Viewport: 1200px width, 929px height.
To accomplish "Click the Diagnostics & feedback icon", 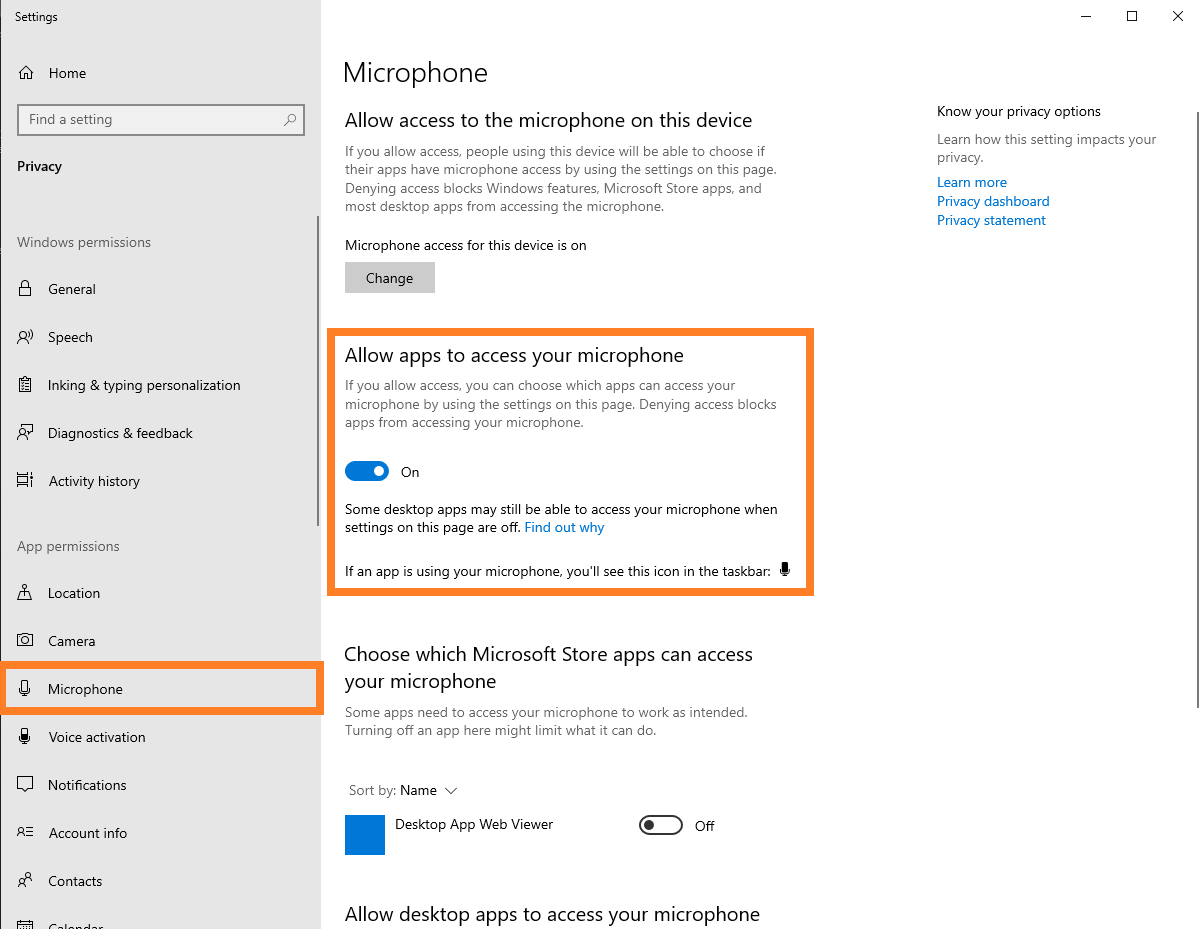I will click(x=26, y=433).
